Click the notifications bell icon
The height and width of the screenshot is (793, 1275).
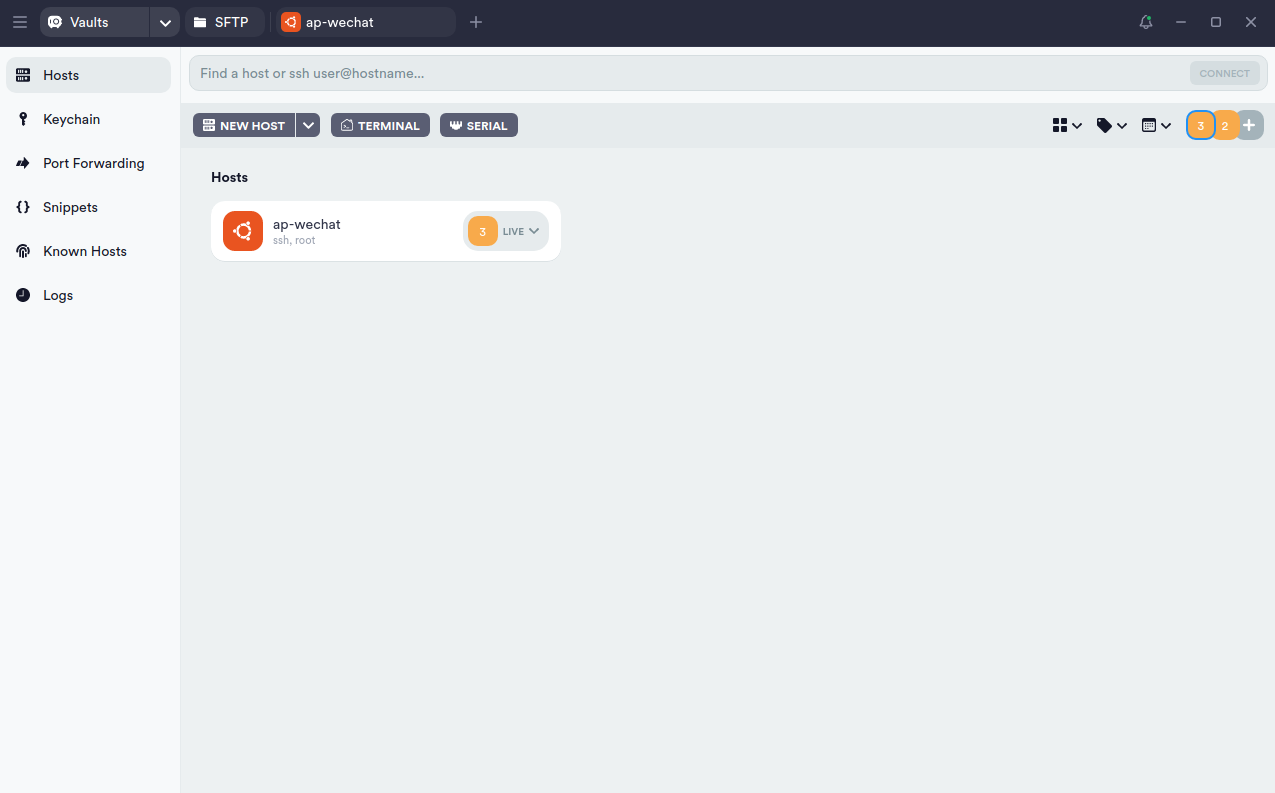coord(1146,22)
